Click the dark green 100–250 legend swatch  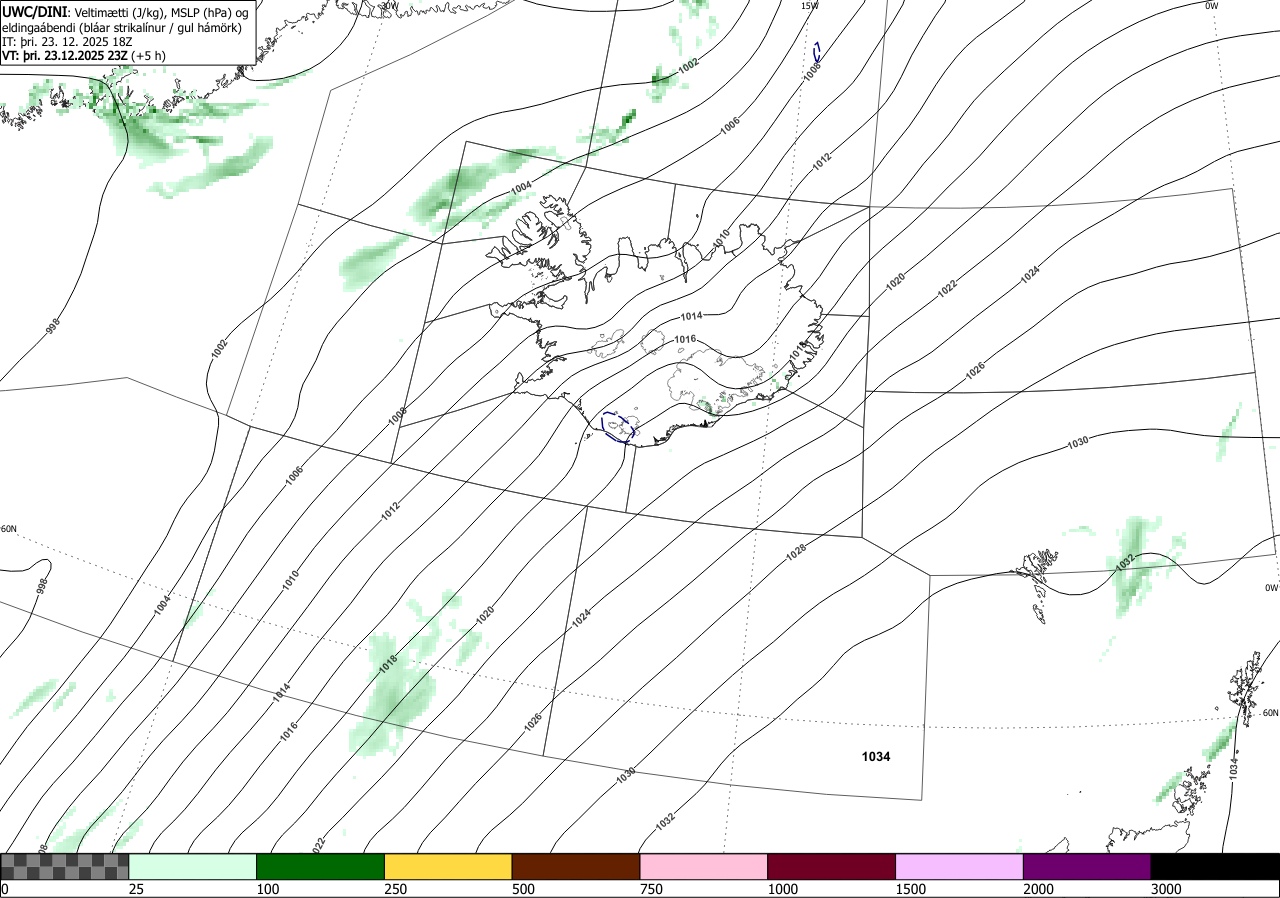(x=321, y=866)
